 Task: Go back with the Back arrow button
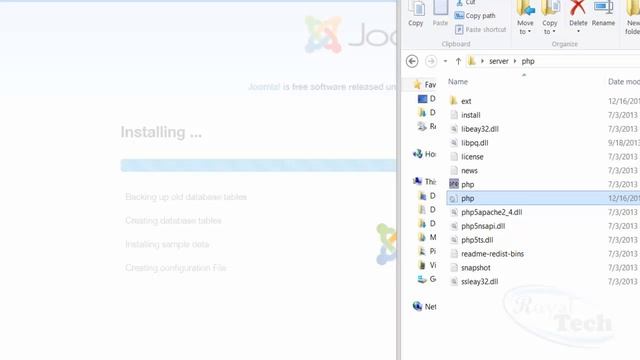pyautogui.click(x=412, y=61)
